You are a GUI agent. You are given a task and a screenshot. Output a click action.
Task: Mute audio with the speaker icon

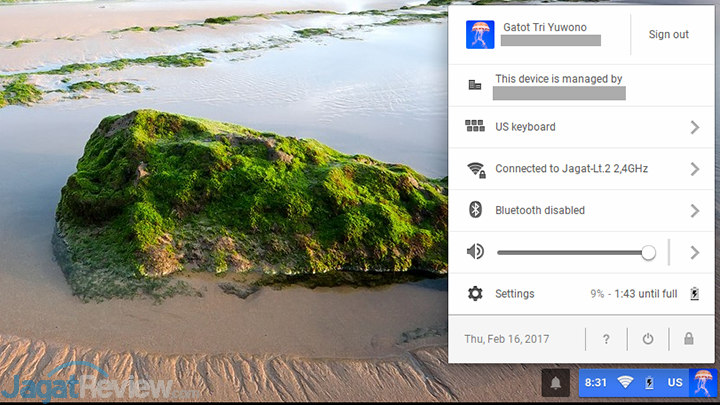(475, 252)
